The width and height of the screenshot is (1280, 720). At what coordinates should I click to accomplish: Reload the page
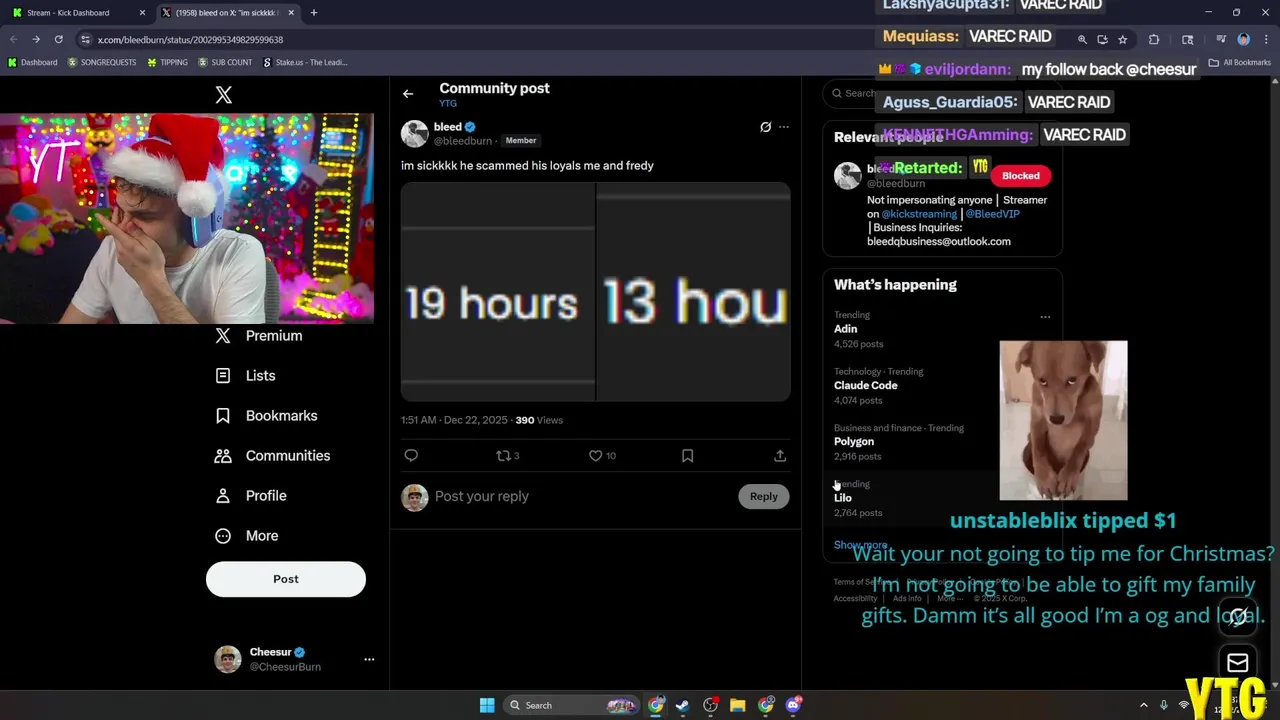pos(59,39)
